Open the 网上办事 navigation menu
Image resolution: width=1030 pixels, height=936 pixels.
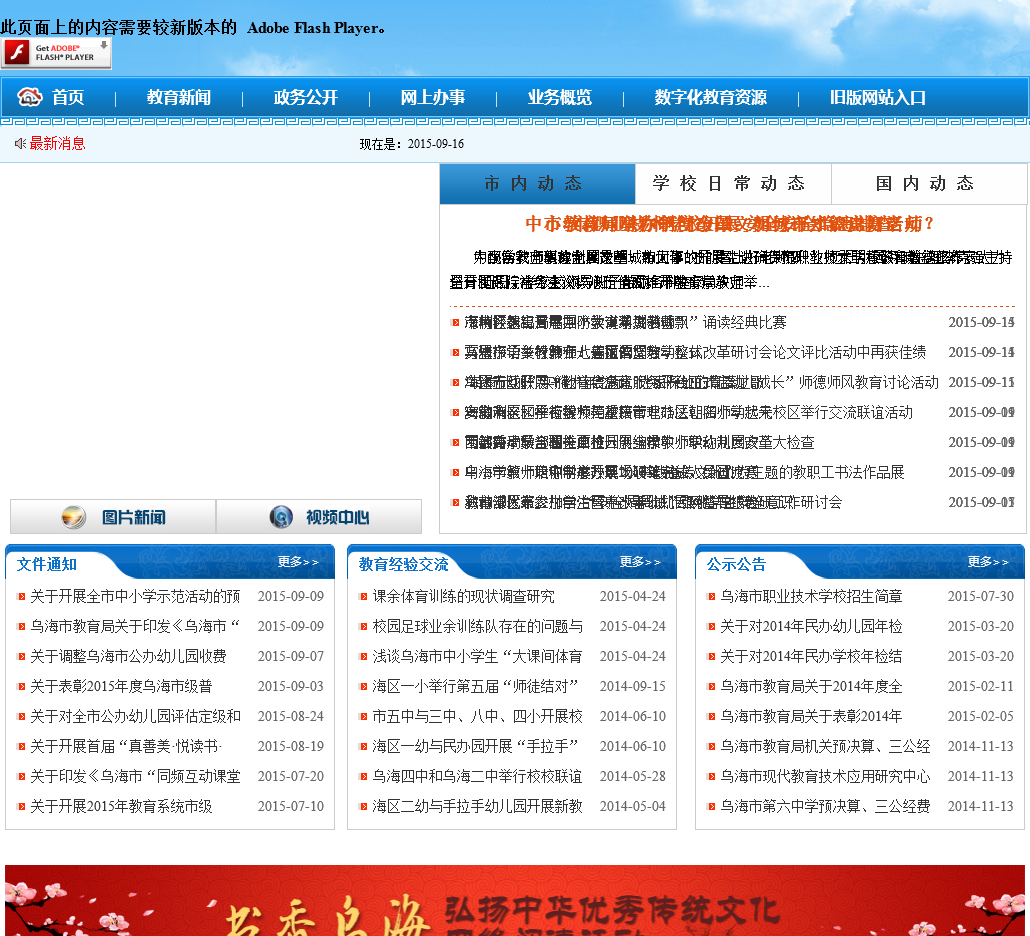tap(433, 97)
